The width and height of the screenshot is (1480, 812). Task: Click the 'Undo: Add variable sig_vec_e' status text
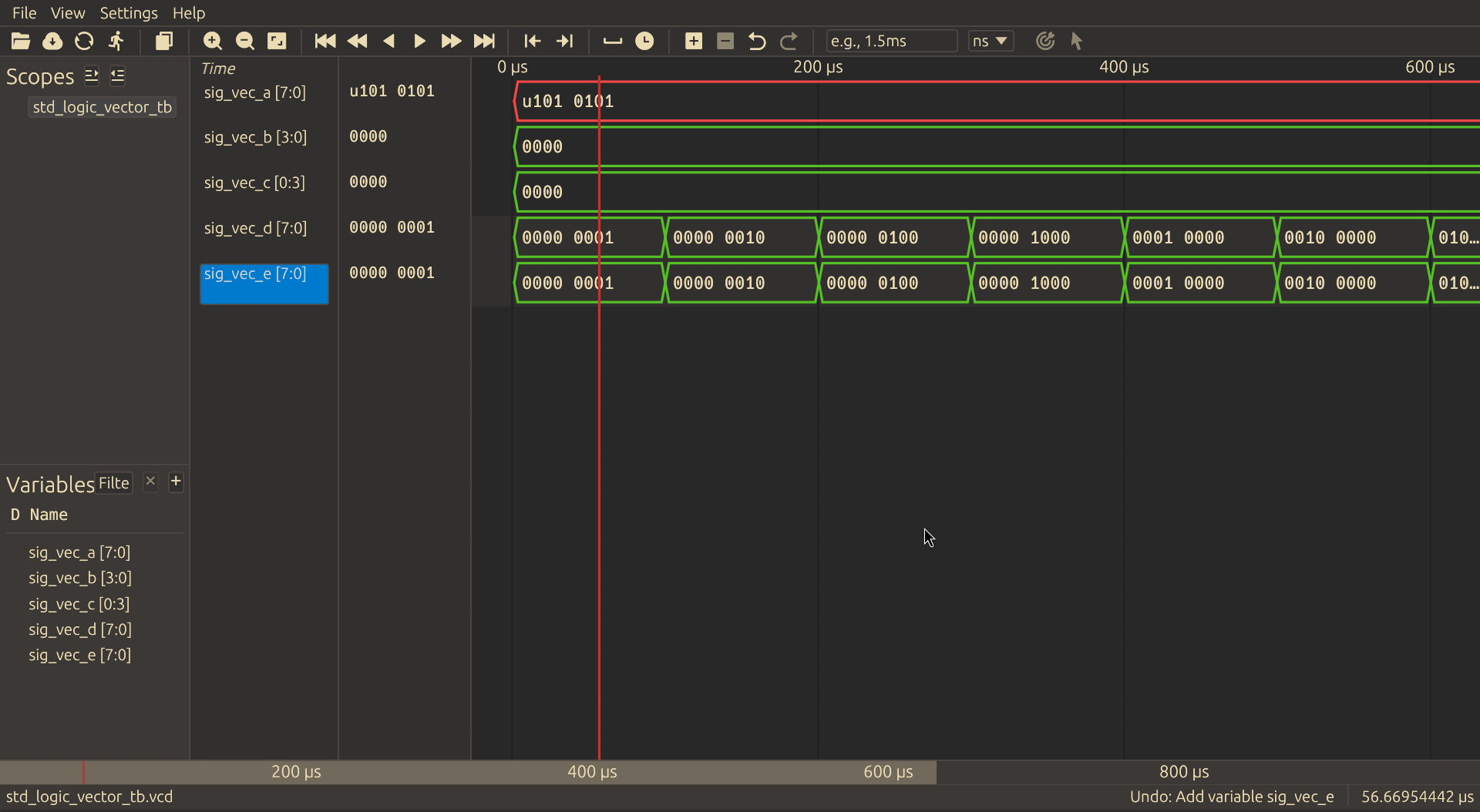point(1231,797)
